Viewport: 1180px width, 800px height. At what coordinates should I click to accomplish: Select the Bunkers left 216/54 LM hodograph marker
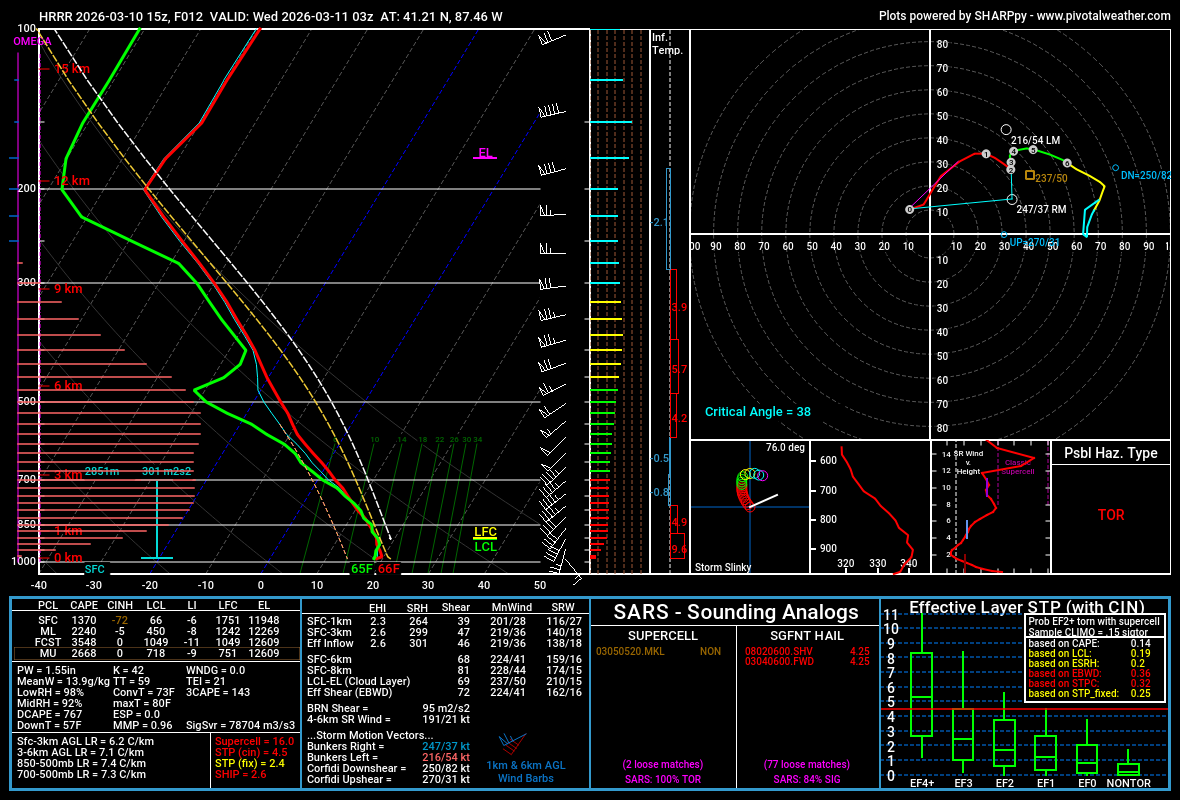click(x=1006, y=130)
